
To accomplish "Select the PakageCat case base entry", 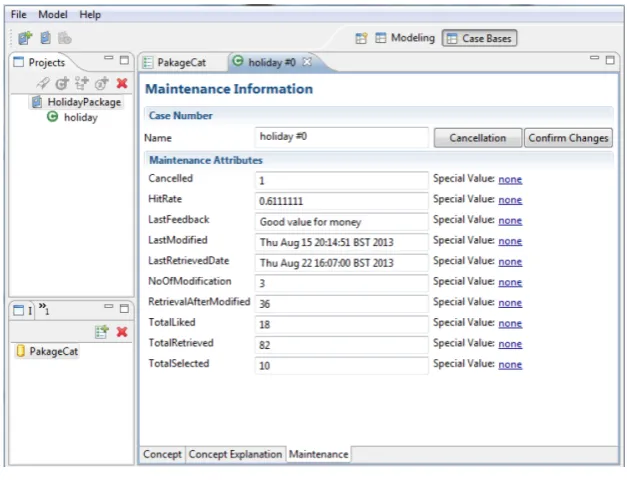I will point(47,351).
